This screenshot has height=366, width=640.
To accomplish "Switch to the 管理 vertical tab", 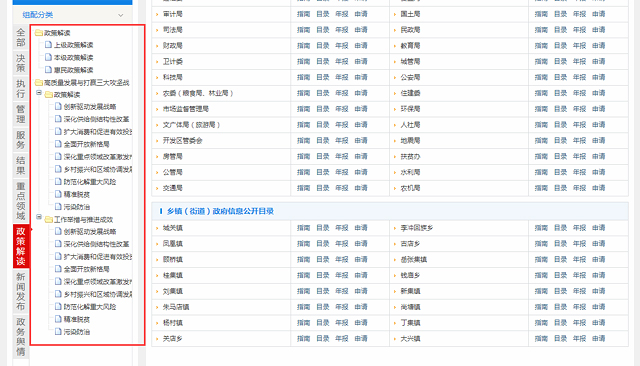I will (21, 114).
